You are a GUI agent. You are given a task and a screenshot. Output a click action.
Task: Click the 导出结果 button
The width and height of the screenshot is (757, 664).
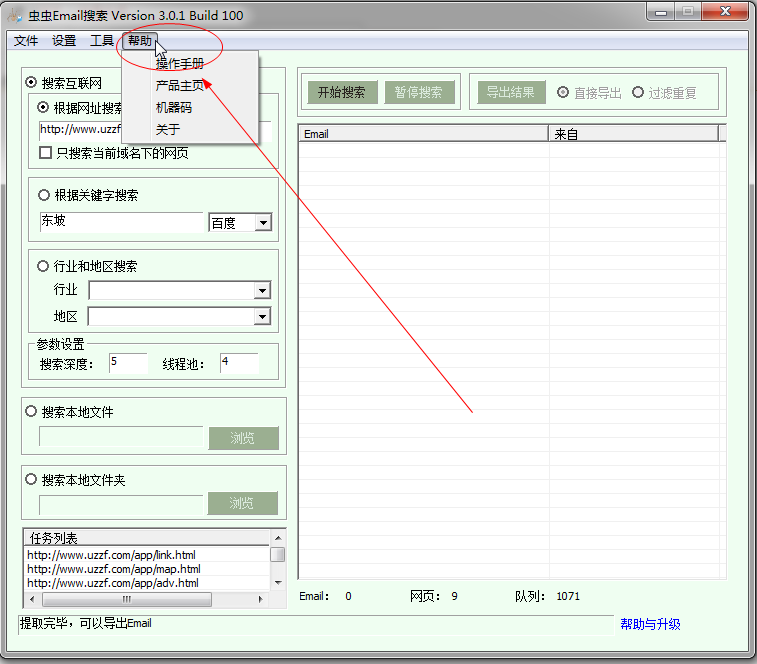coord(511,92)
